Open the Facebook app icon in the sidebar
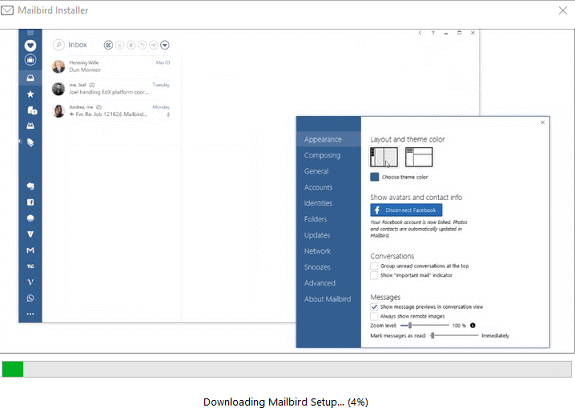The image size is (575, 412). [x=30, y=202]
